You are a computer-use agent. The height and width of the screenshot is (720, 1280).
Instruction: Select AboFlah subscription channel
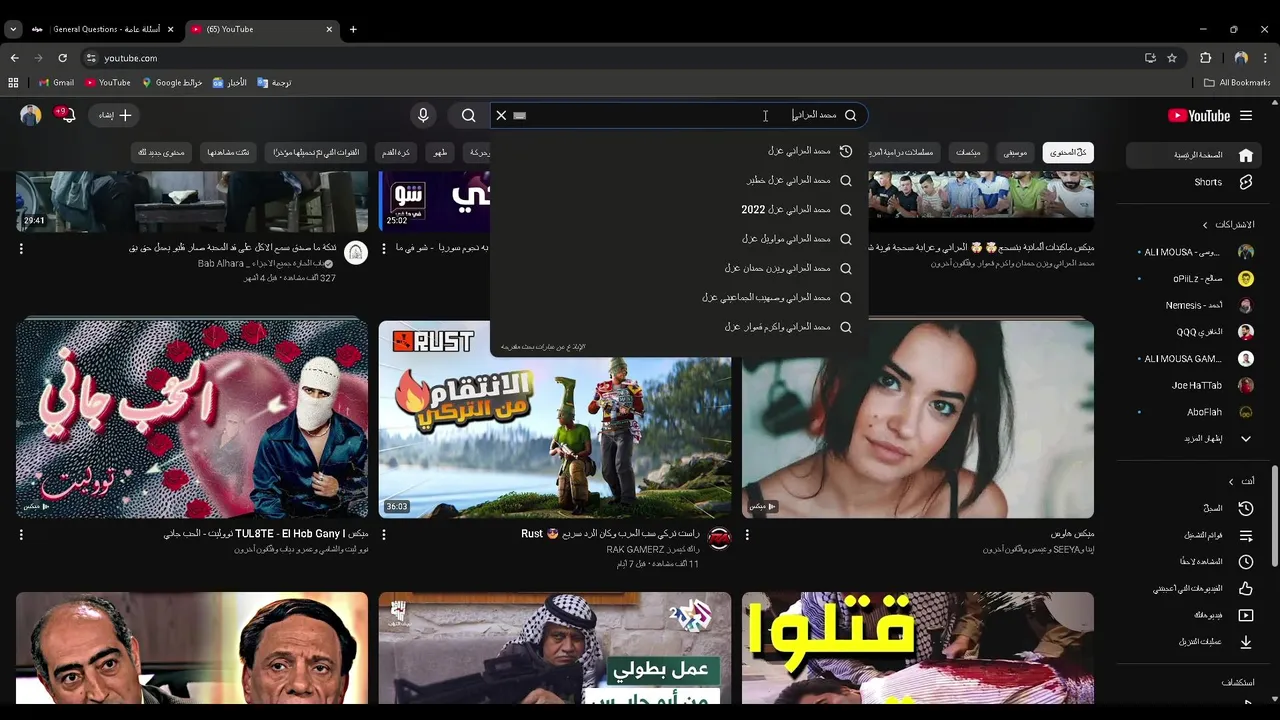tap(1195, 412)
